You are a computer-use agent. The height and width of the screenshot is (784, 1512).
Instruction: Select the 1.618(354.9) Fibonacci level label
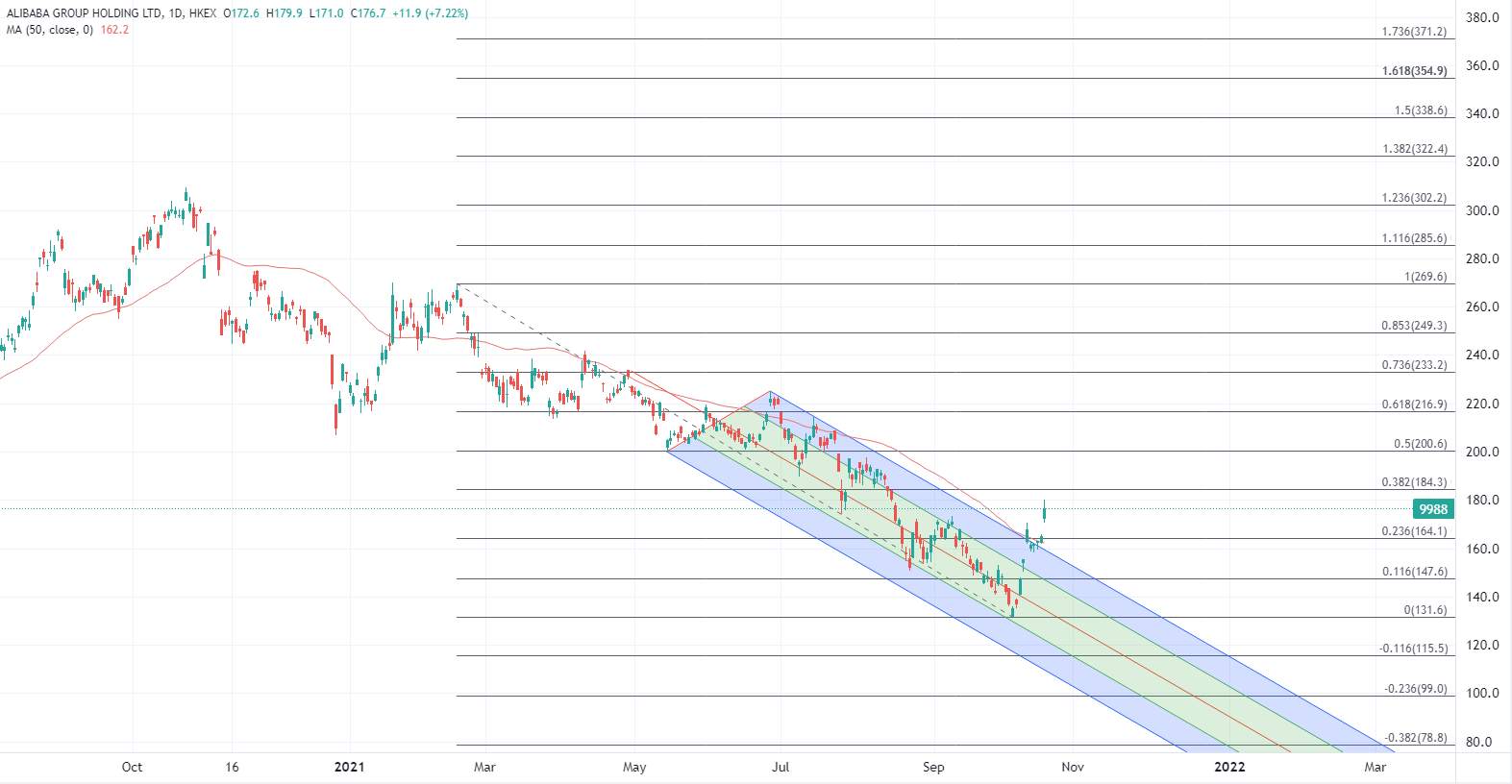tap(1414, 71)
